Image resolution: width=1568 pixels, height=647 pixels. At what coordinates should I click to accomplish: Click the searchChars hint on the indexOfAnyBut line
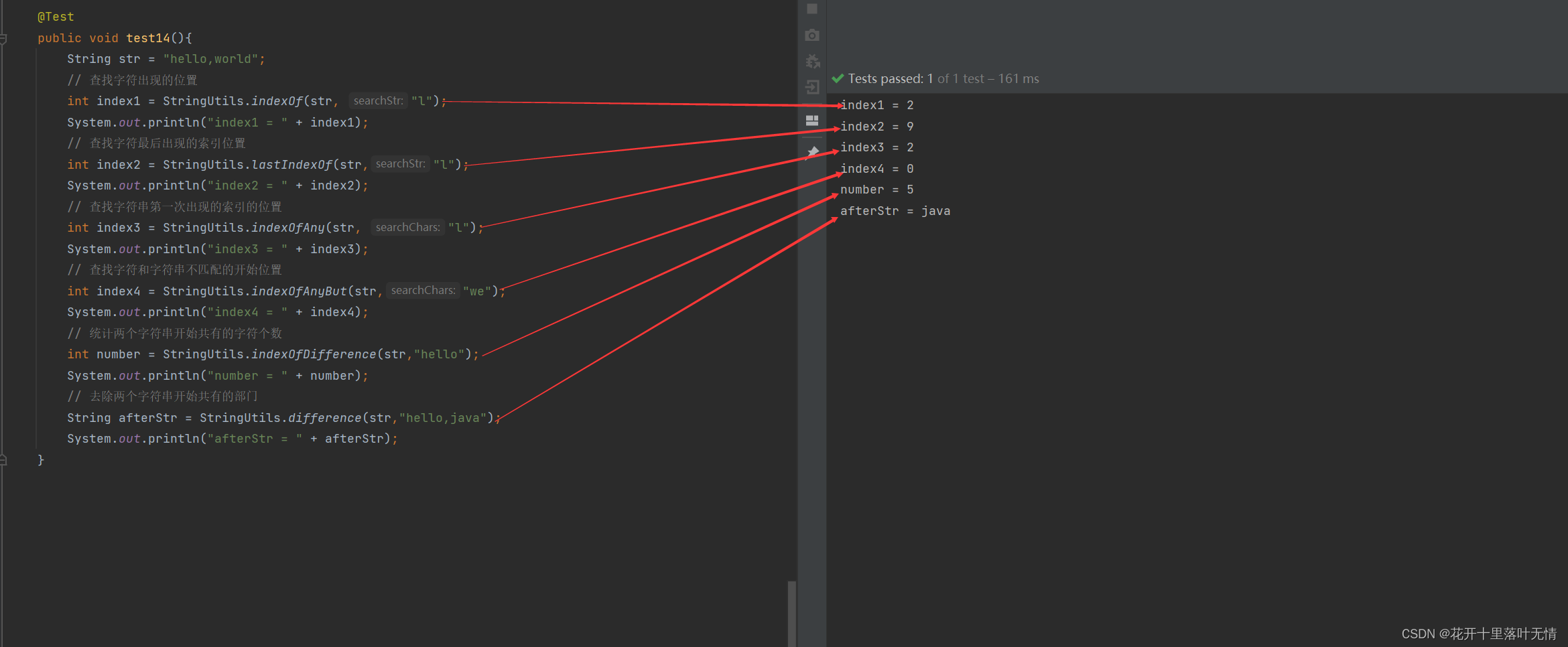click(x=423, y=291)
